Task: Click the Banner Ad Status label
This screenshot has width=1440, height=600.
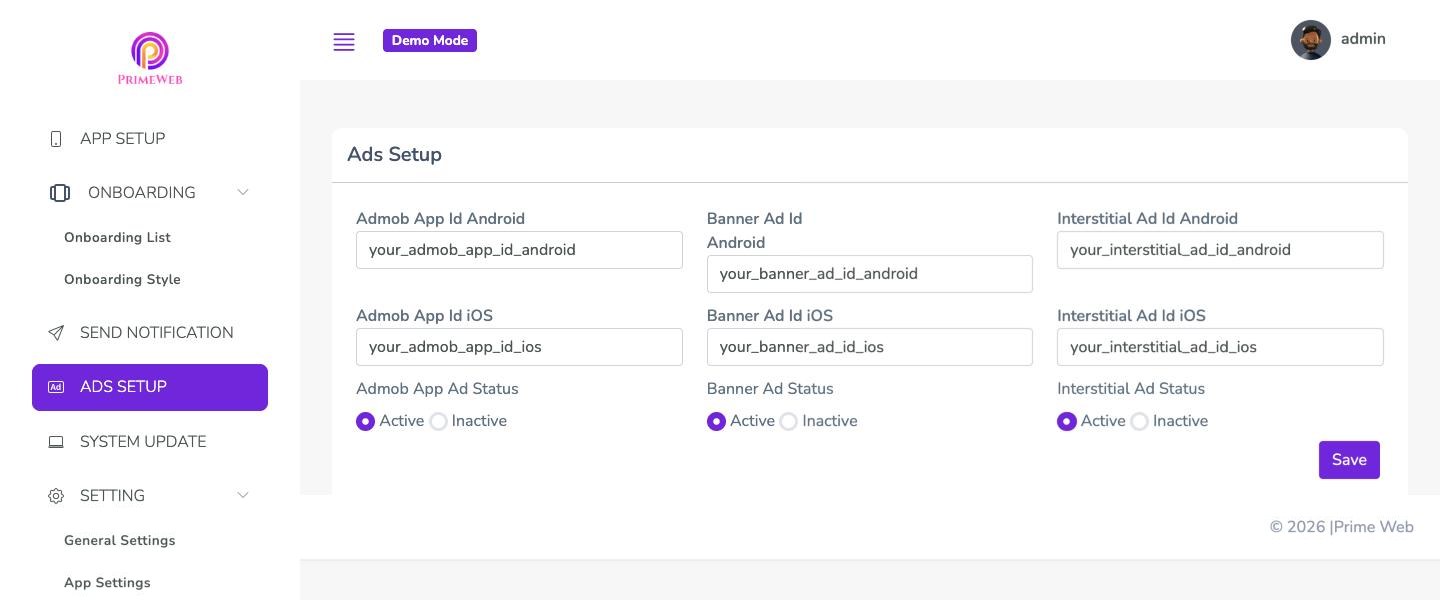Action: [x=770, y=389]
